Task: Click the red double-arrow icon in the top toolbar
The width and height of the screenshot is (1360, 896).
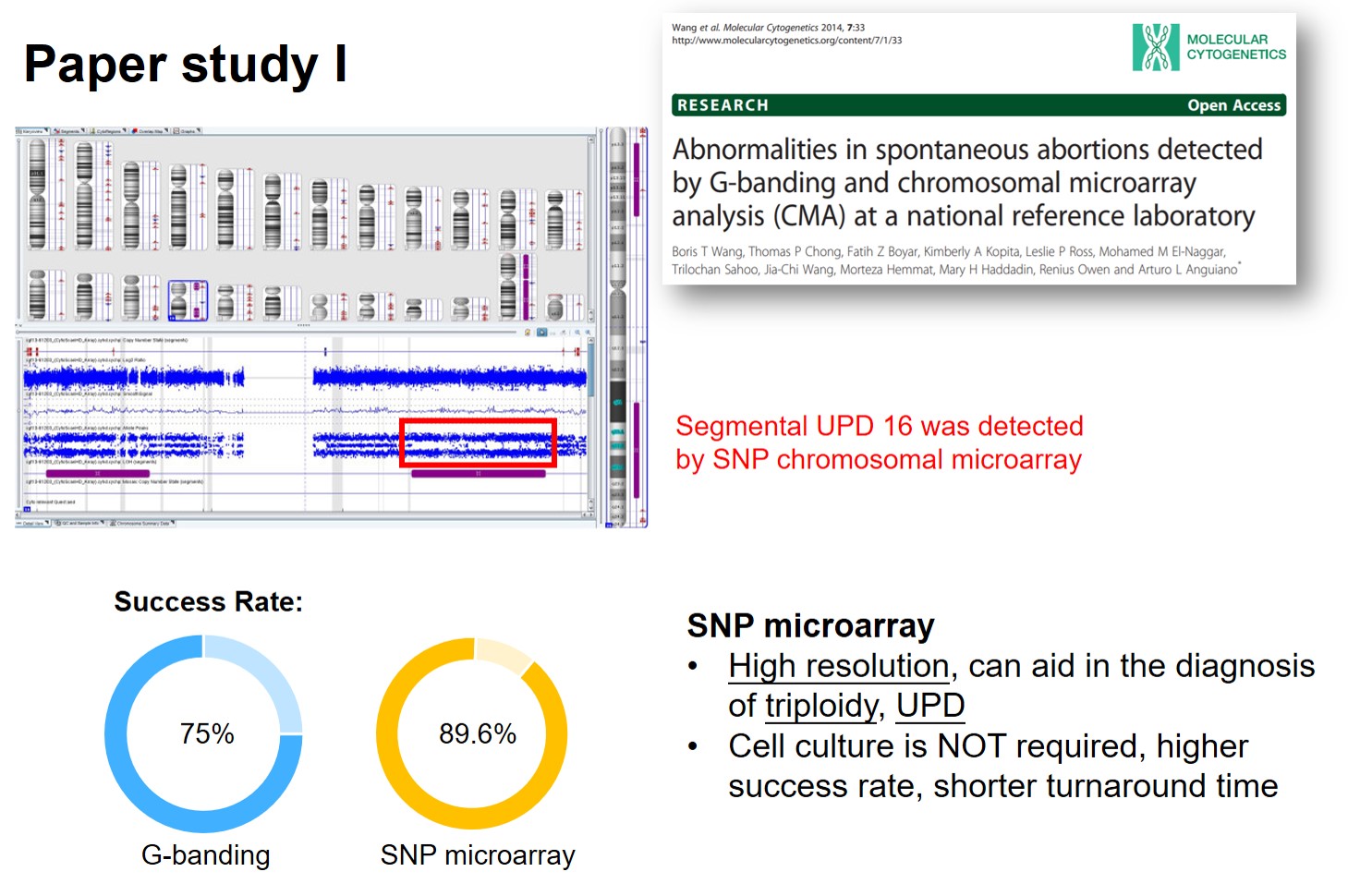Action: [x=56, y=130]
